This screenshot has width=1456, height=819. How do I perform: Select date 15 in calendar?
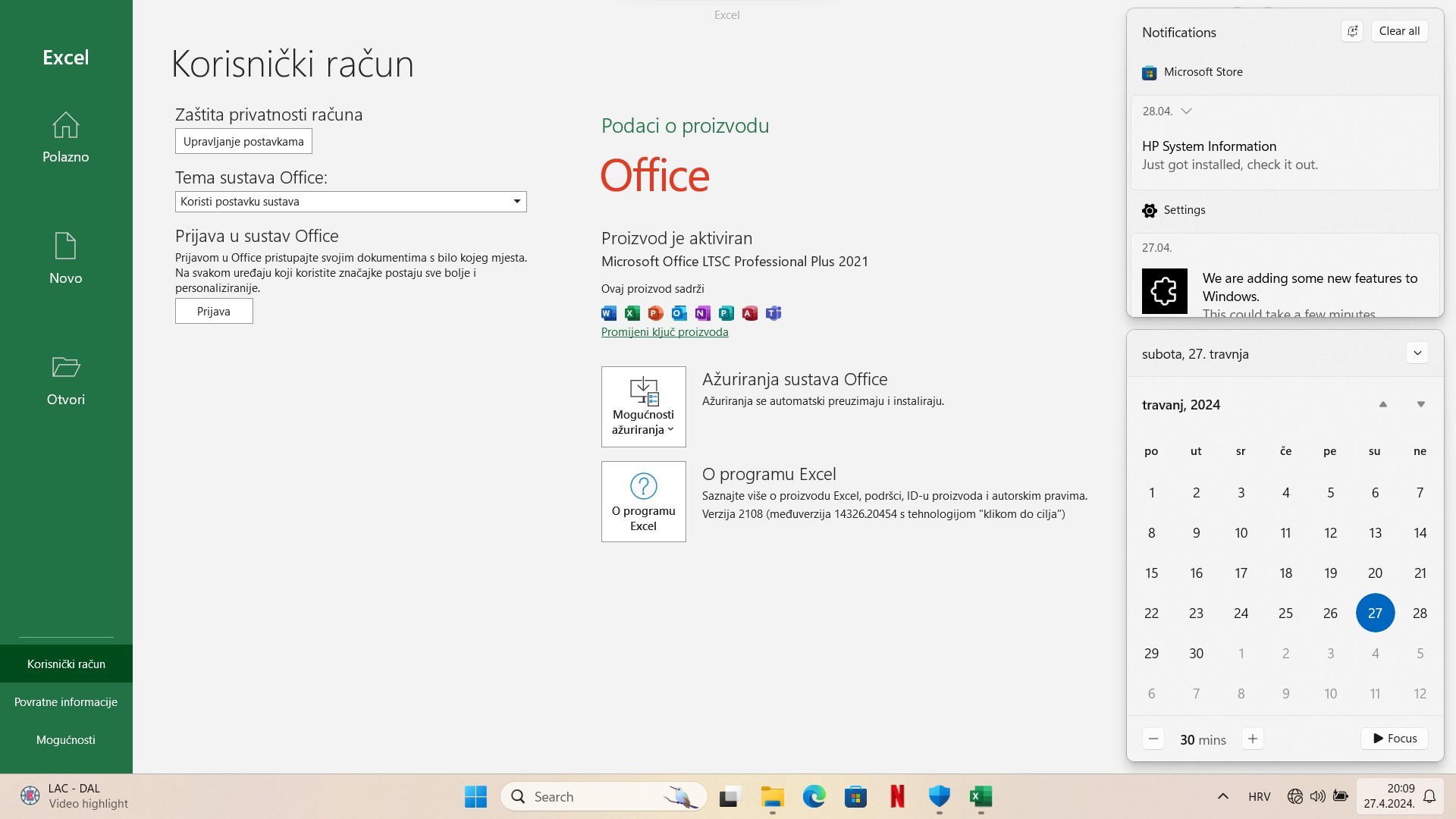click(1151, 573)
